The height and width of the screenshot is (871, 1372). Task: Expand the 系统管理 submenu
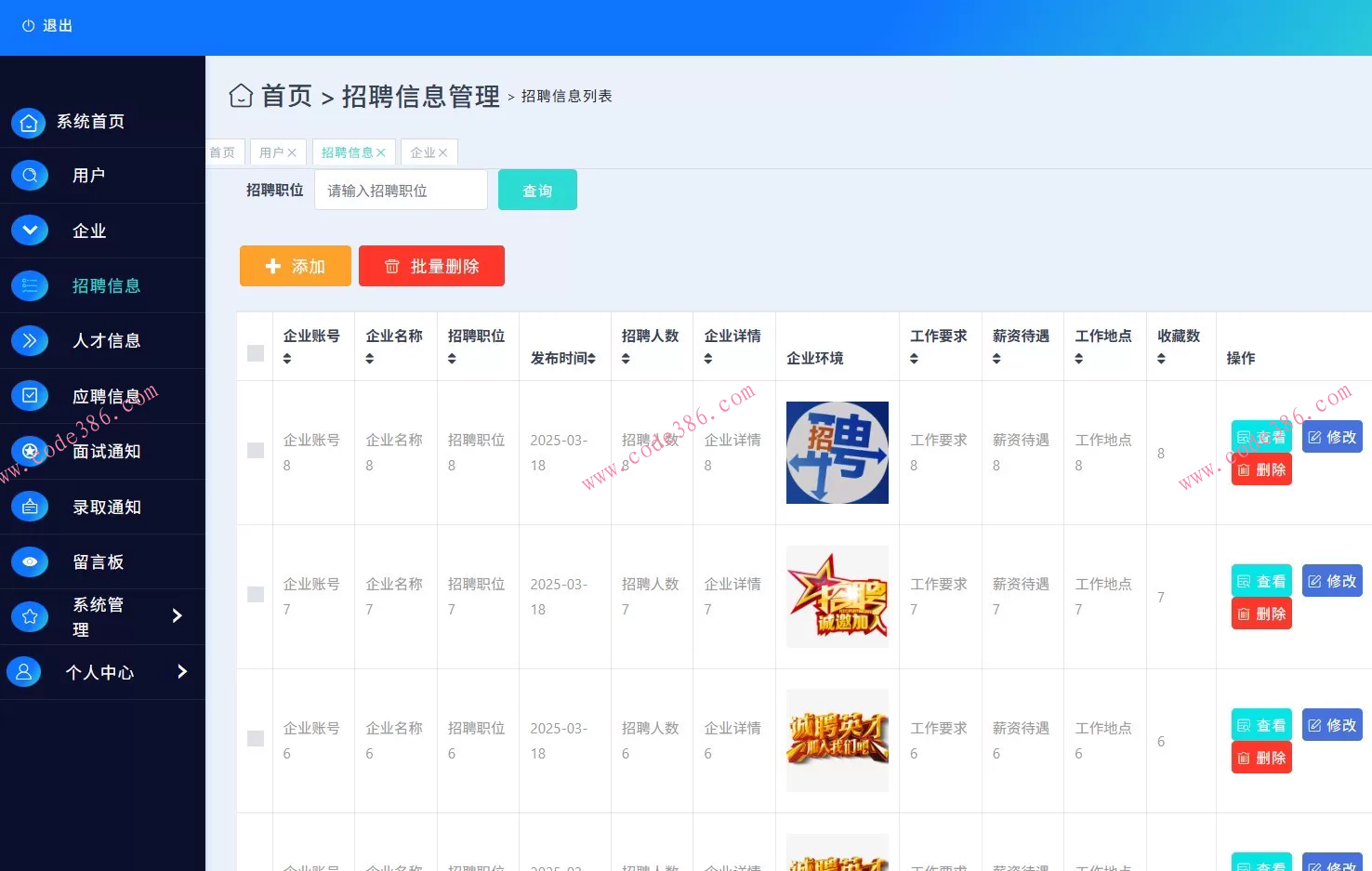point(102,615)
